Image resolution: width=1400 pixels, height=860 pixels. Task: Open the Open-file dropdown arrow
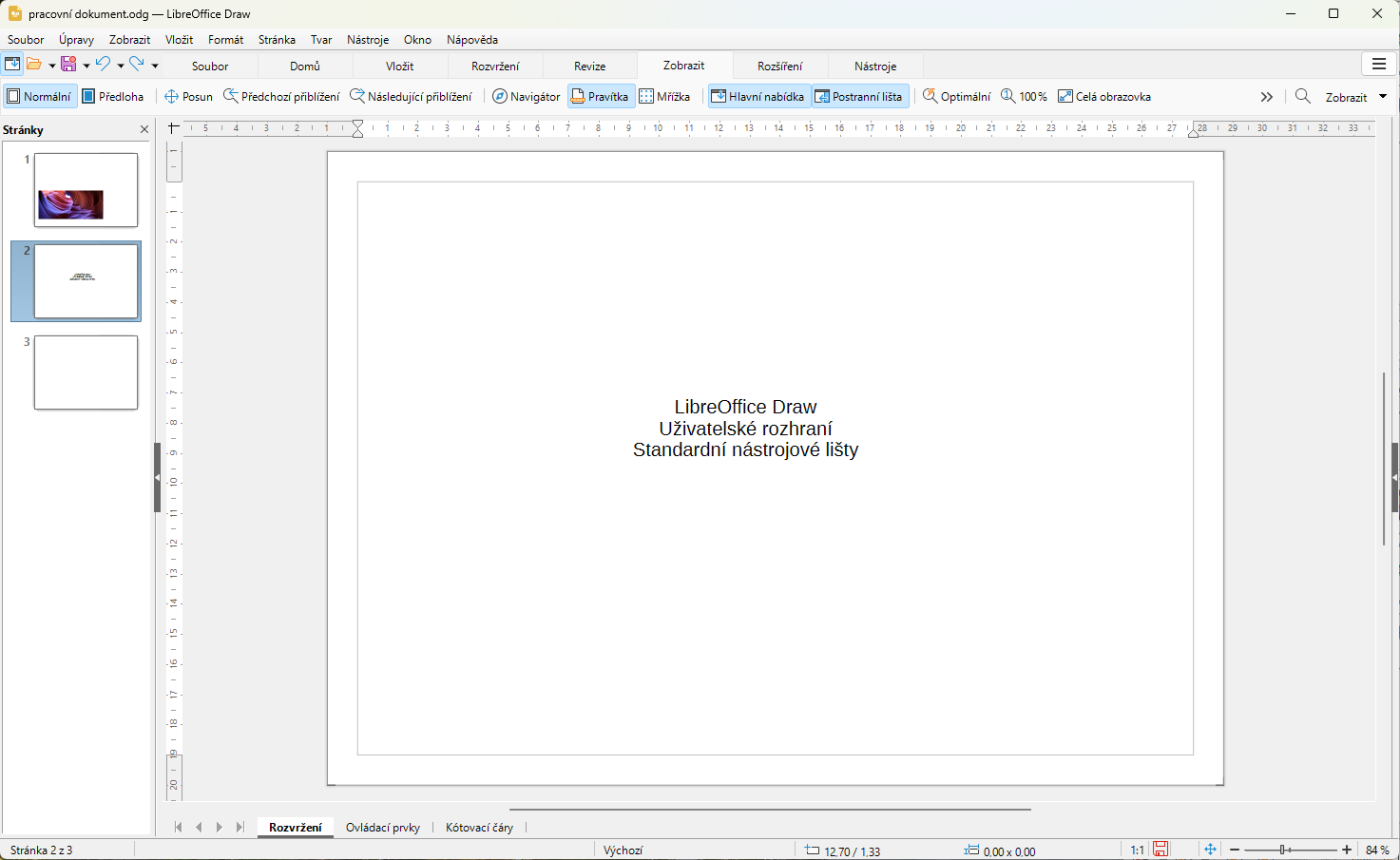(x=51, y=66)
